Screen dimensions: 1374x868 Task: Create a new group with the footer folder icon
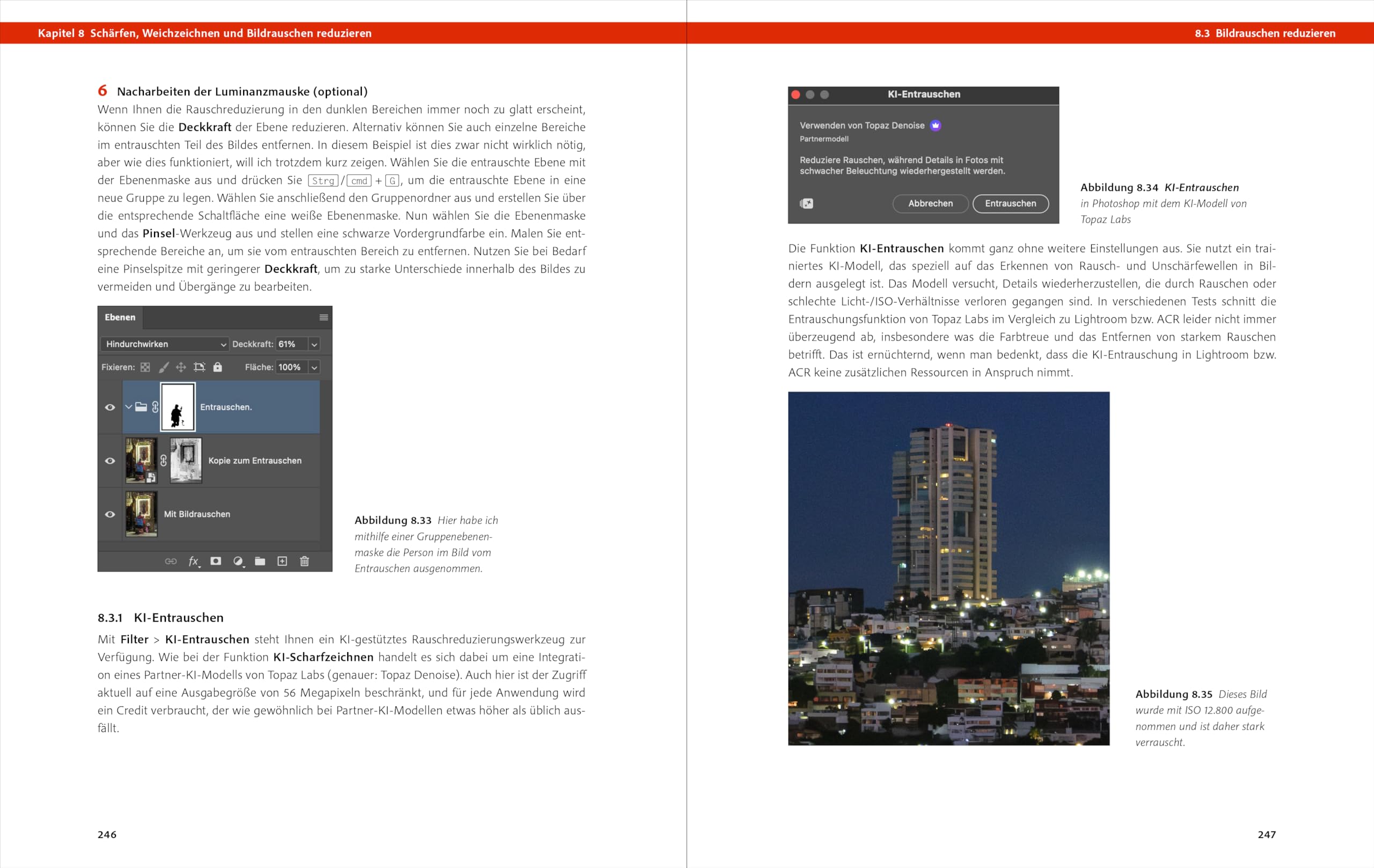point(260,561)
